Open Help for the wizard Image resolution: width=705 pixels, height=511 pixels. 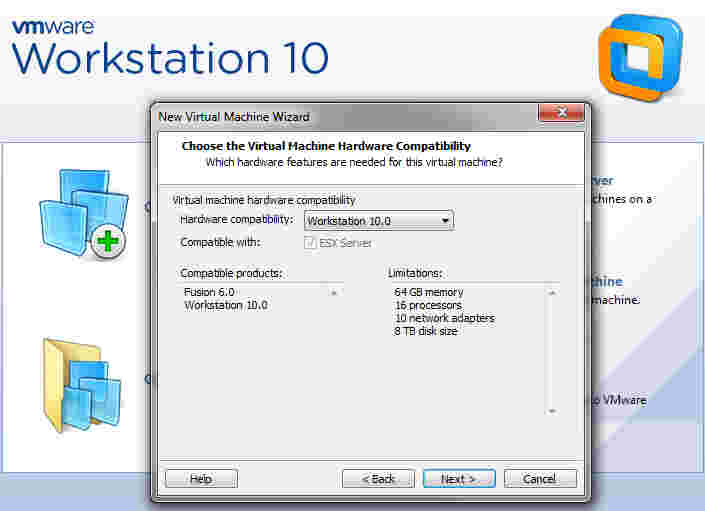[201, 479]
